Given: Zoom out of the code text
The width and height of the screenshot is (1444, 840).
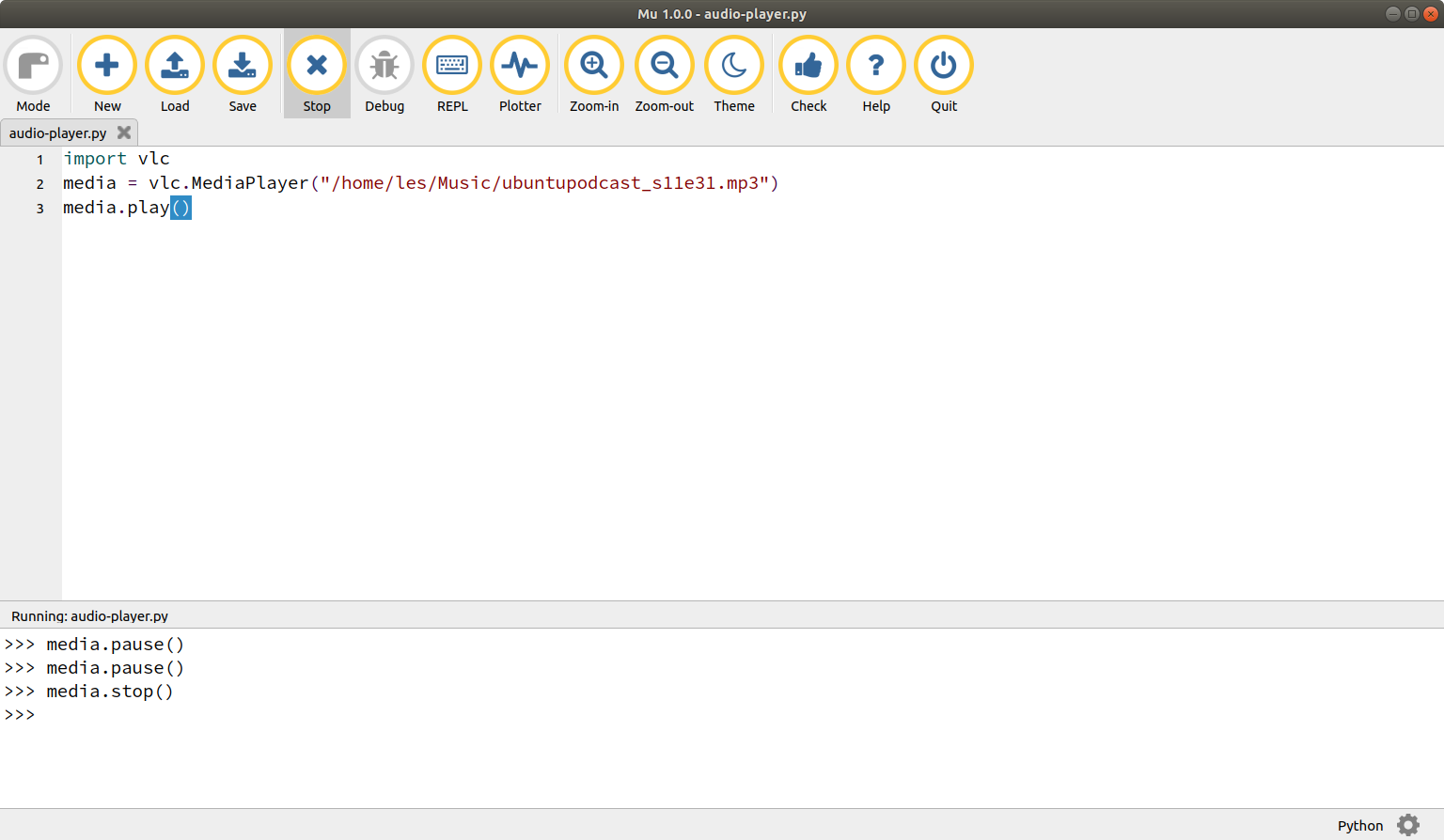Looking at the screenshot, I should pos(664,73).
